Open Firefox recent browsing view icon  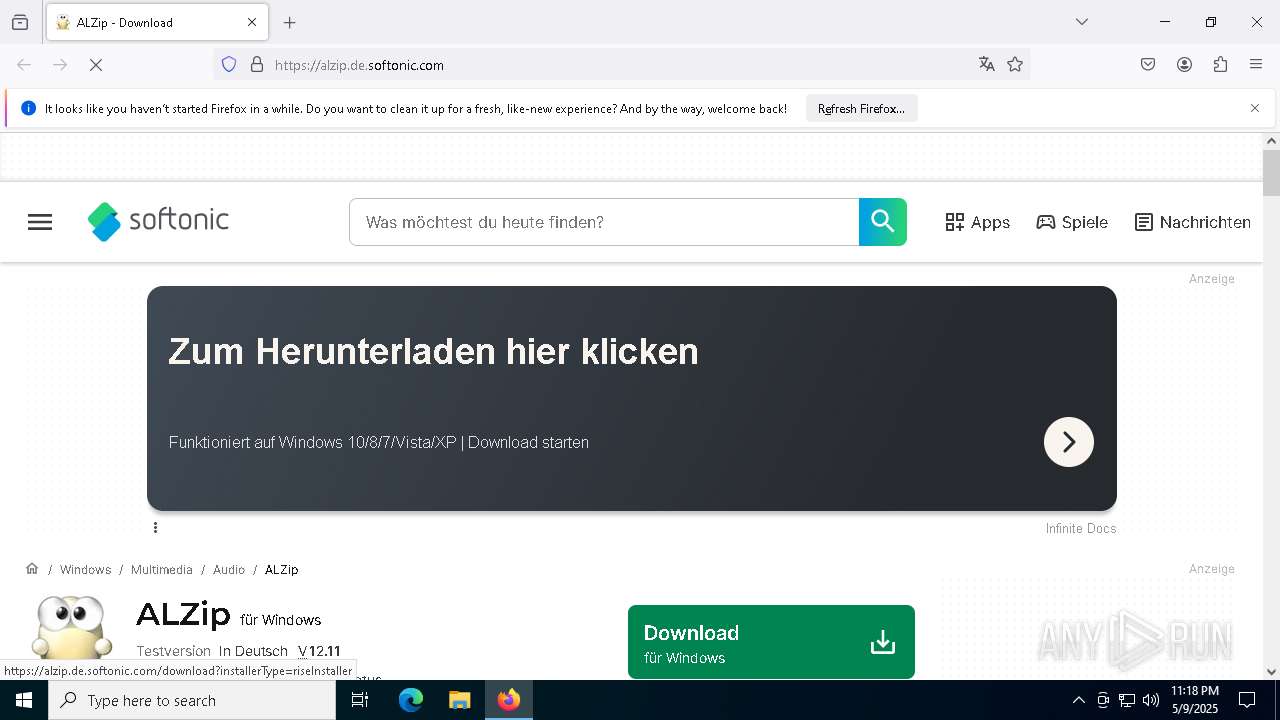coord(20,22)
